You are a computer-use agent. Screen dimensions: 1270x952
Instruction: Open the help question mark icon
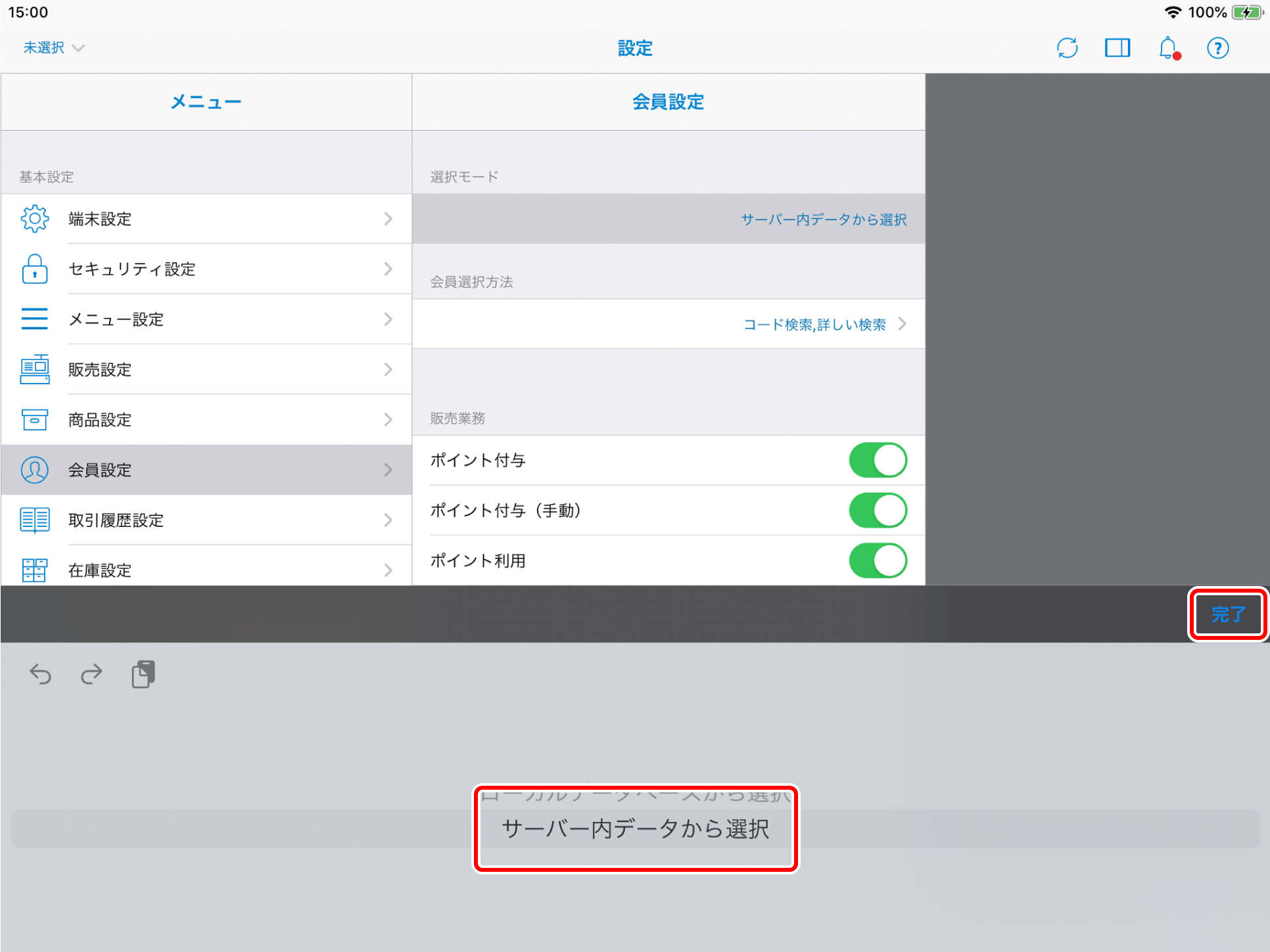pyautogui.click(x=1217, y=48)
